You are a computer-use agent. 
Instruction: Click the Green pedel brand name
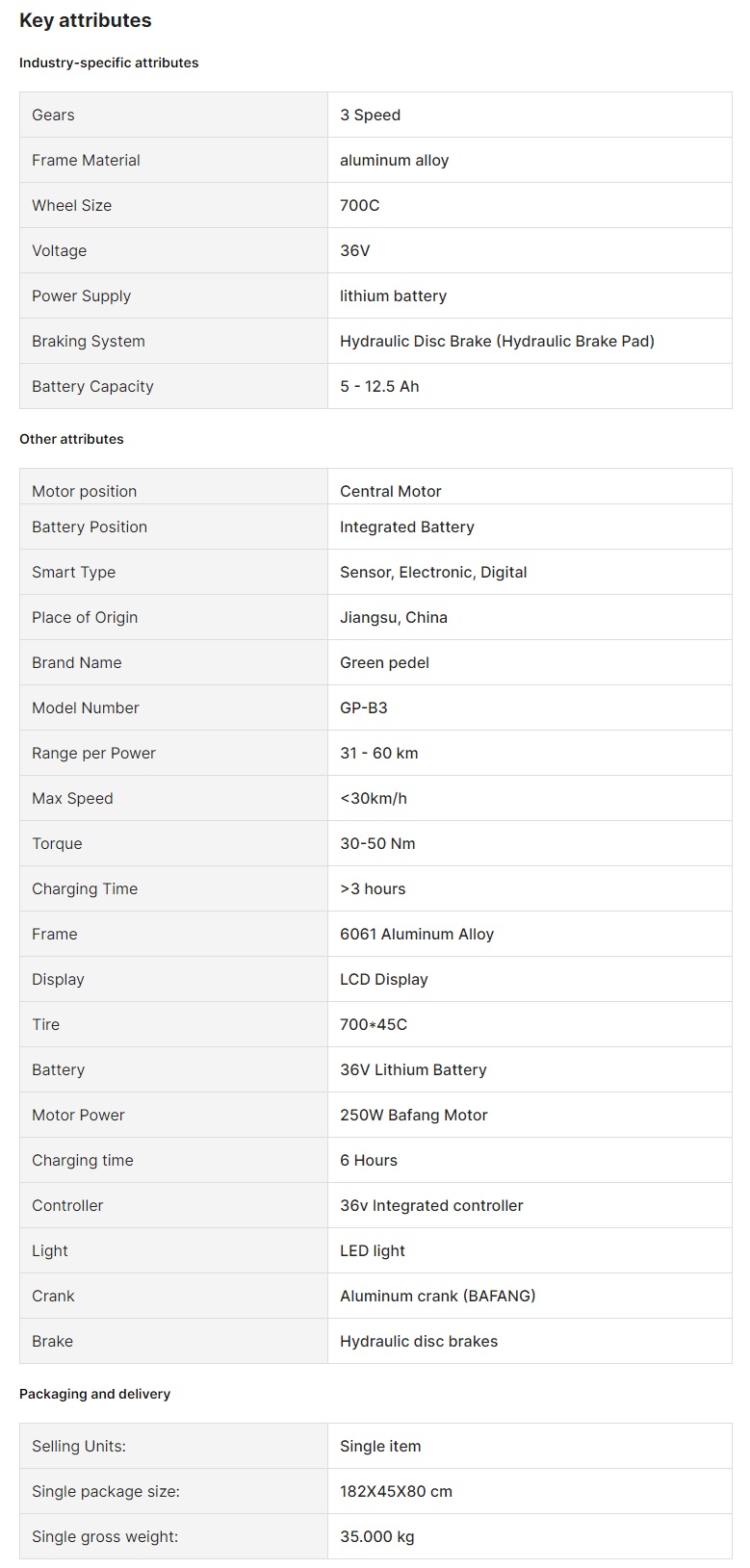pyautogui.click(x=384, y=662)
